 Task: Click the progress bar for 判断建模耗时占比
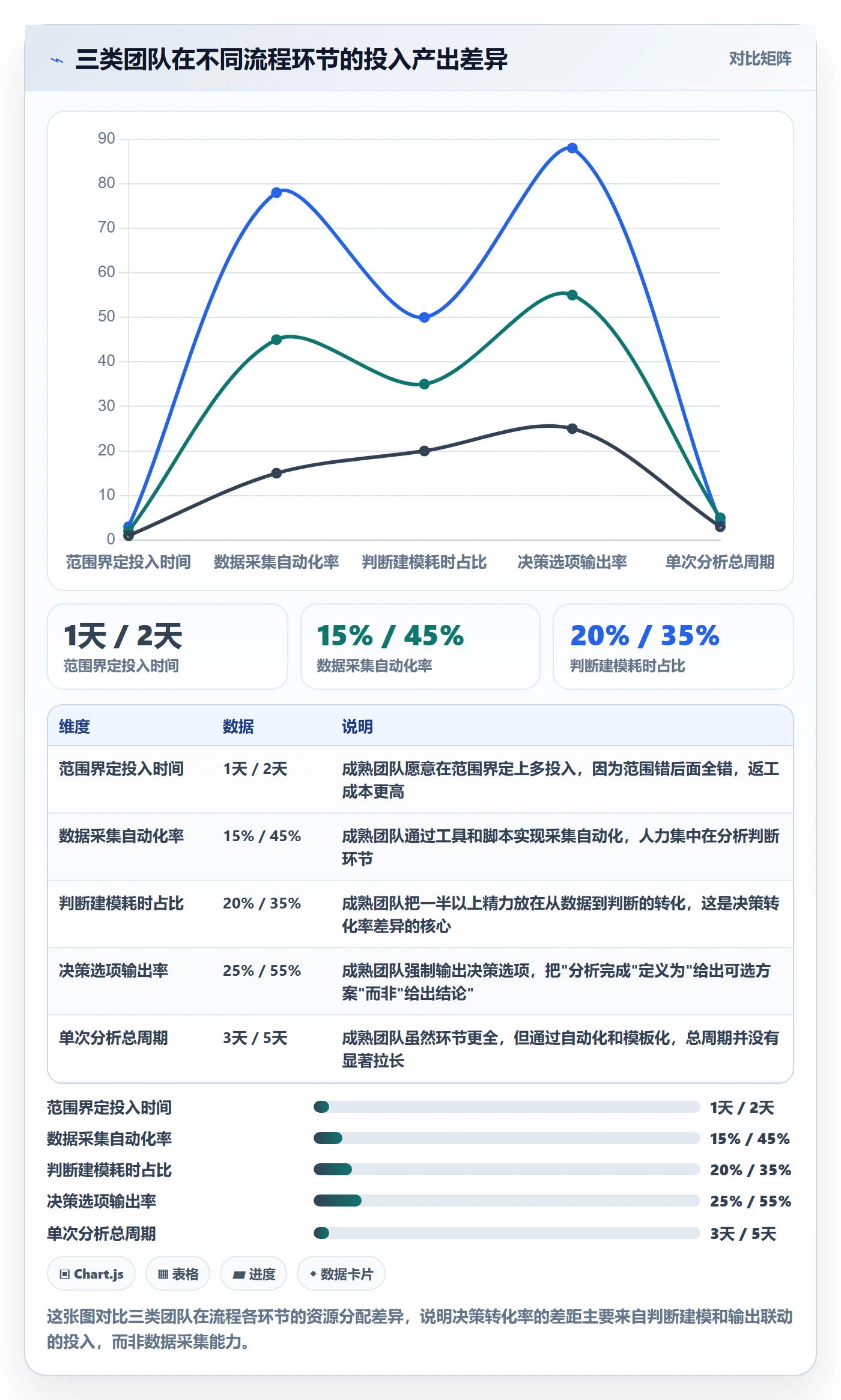click(x=507, y=1169)
